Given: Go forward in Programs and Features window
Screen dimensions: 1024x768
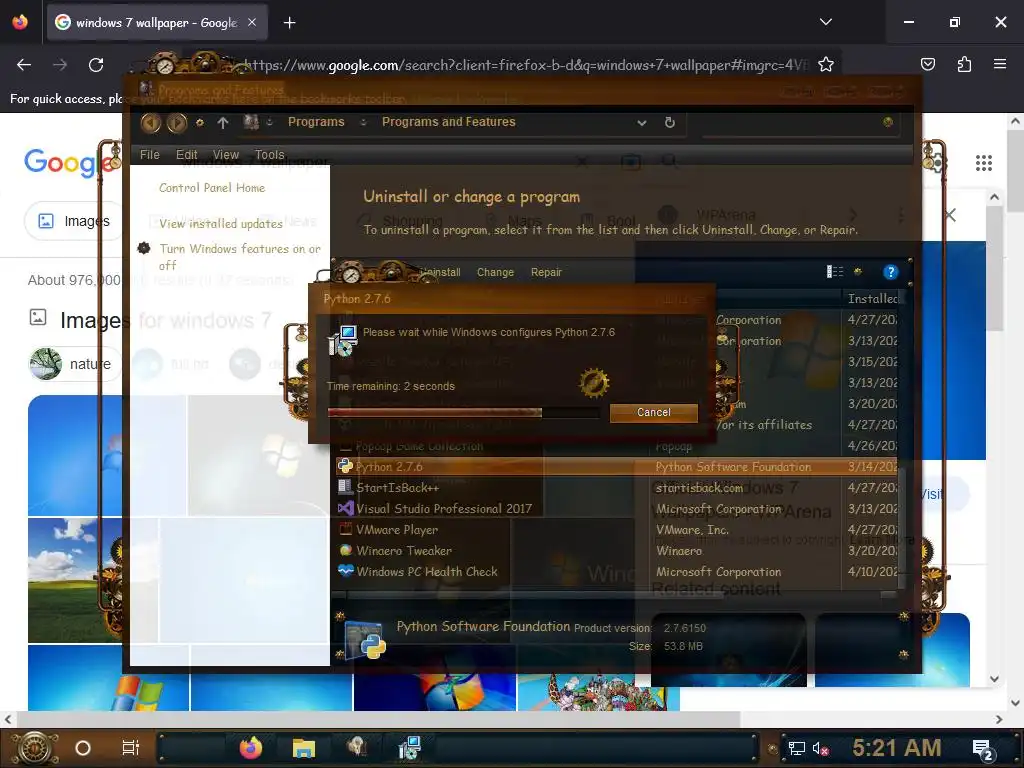Looking at the screenshot, I should (x=176, y=123).
